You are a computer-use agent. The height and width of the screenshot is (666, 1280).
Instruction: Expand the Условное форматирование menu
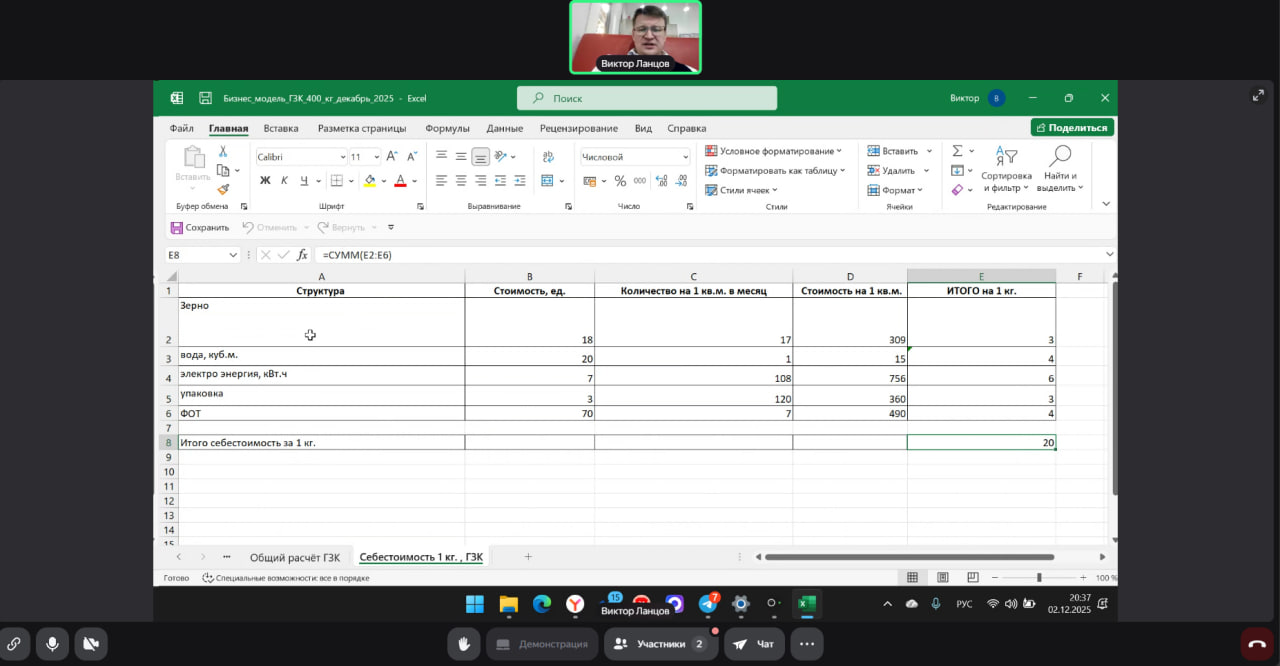[773, 151]
